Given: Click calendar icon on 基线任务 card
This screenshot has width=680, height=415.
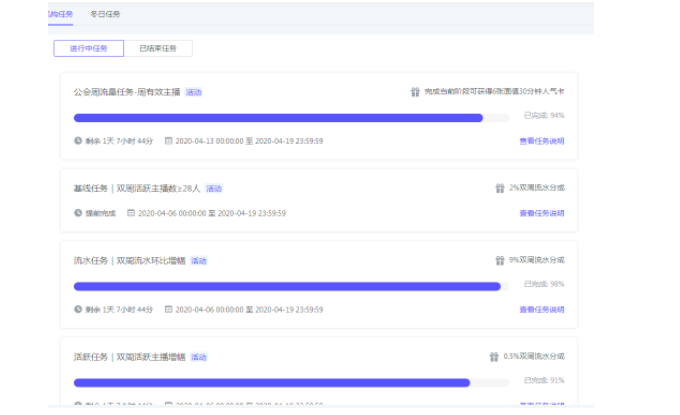Looking at the screenshot, I should [x=131, y=213].
